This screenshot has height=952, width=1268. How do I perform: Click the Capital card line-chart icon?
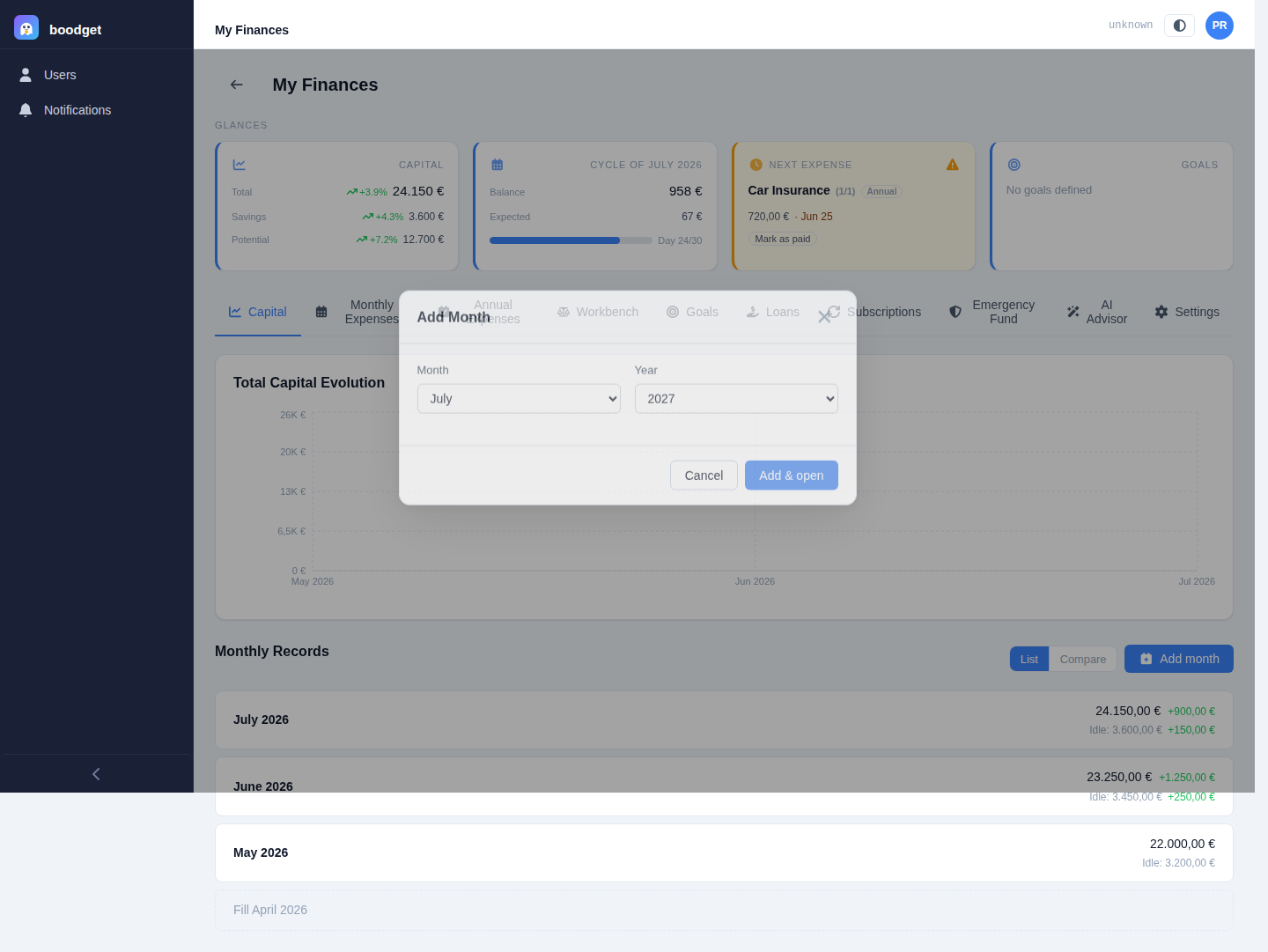tap(240, 165)
